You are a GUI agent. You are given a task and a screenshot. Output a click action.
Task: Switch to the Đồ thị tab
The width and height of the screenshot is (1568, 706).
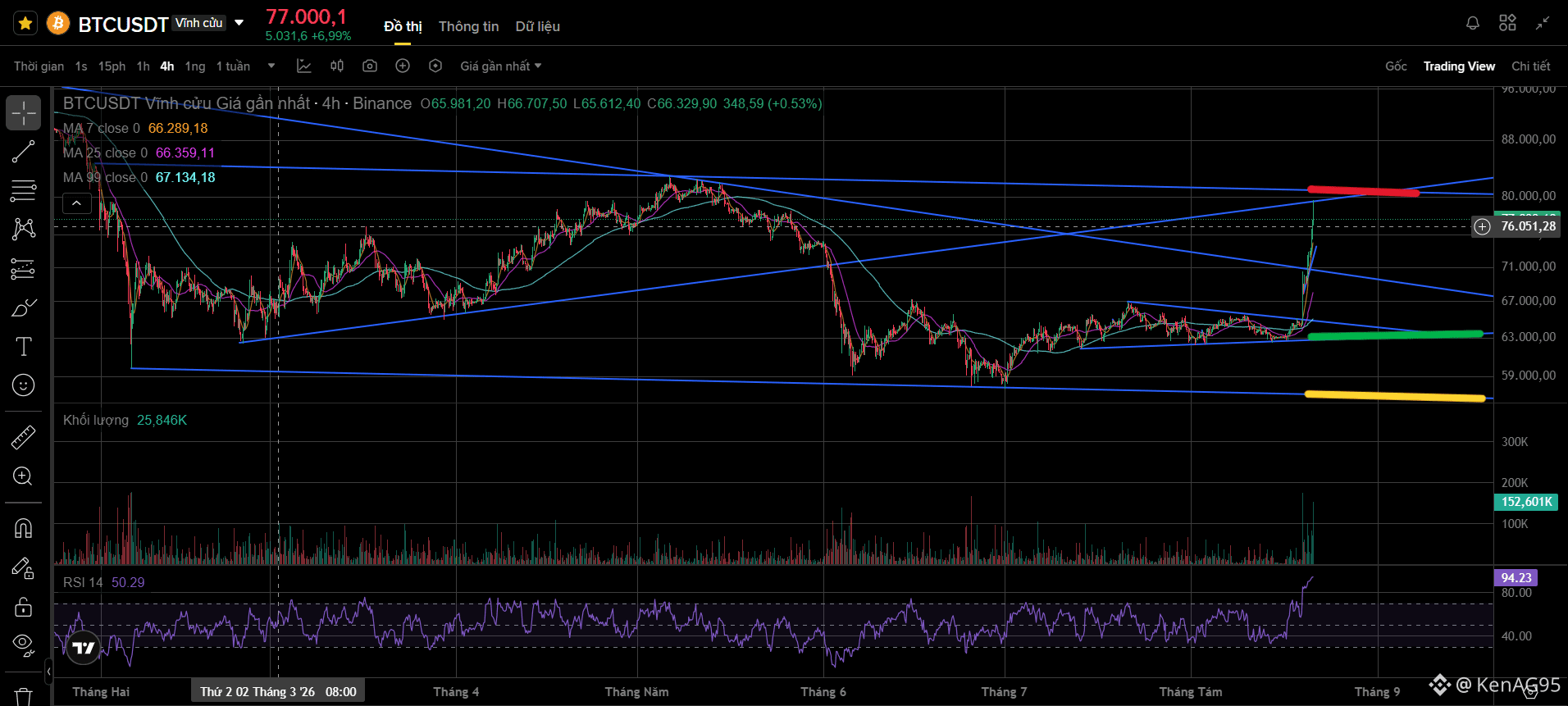point(403,26)
